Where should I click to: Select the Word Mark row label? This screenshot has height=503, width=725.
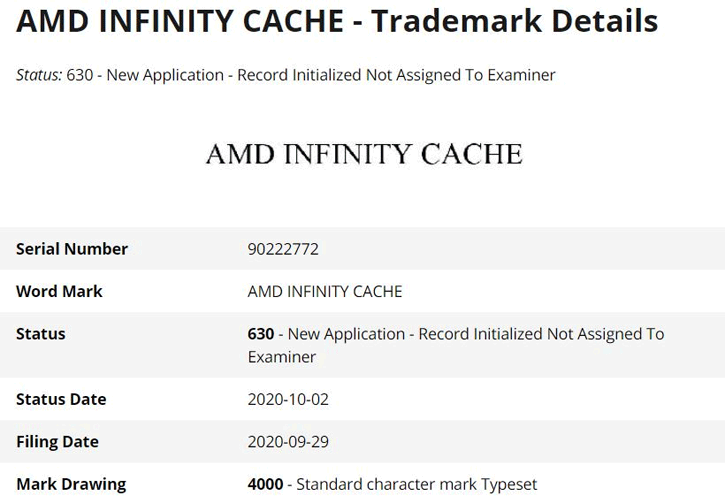[59, 291]
